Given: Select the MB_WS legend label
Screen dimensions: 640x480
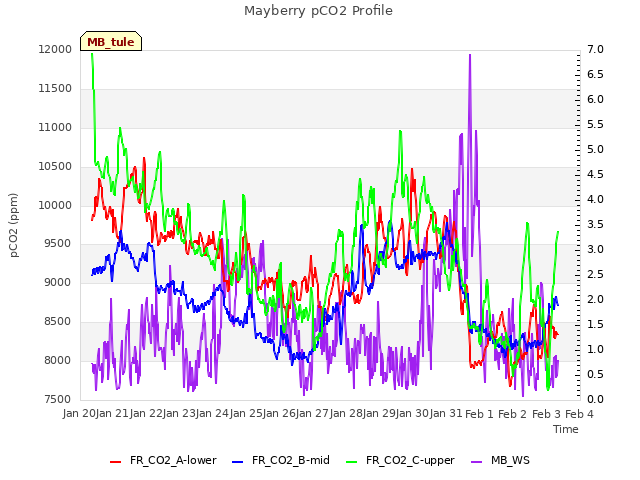Looking at the screenshot, I should pos(510,460).
